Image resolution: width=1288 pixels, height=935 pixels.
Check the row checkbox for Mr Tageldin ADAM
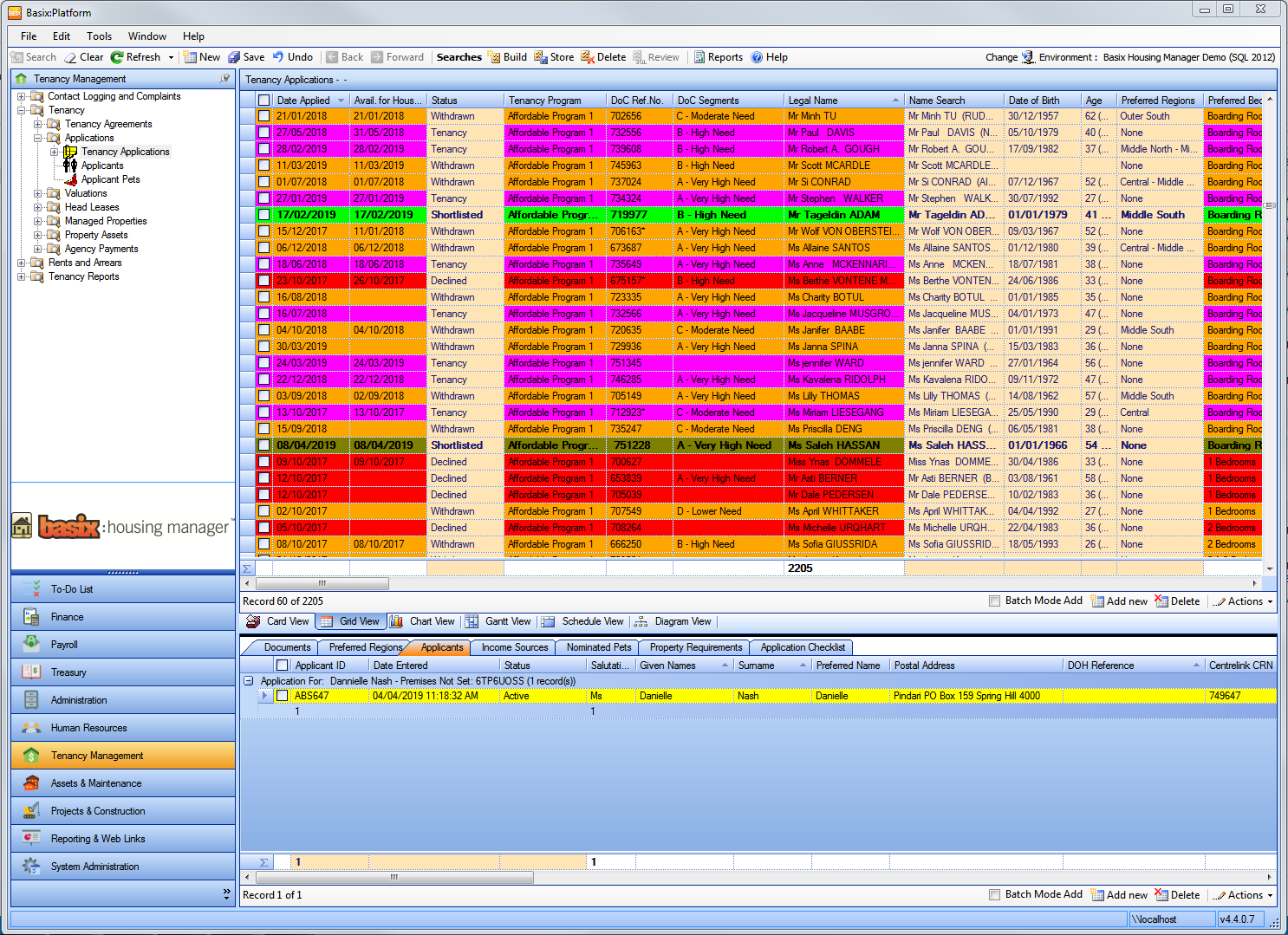[264, 214]
